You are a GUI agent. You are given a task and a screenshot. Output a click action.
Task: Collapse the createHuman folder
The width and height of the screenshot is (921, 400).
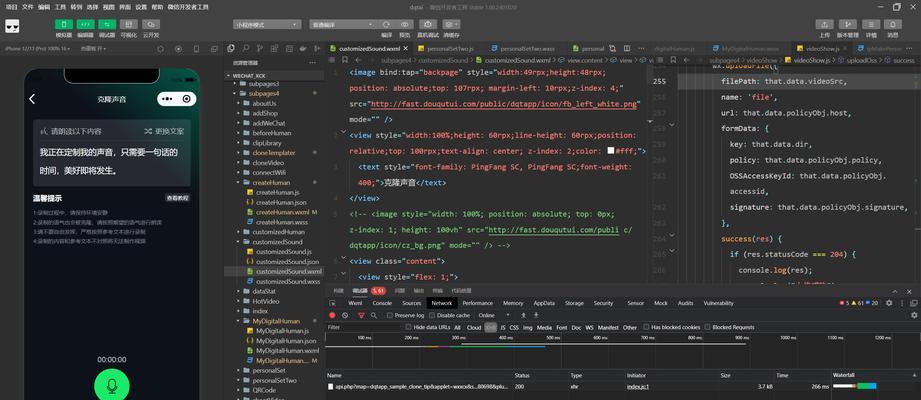[271, 183]
